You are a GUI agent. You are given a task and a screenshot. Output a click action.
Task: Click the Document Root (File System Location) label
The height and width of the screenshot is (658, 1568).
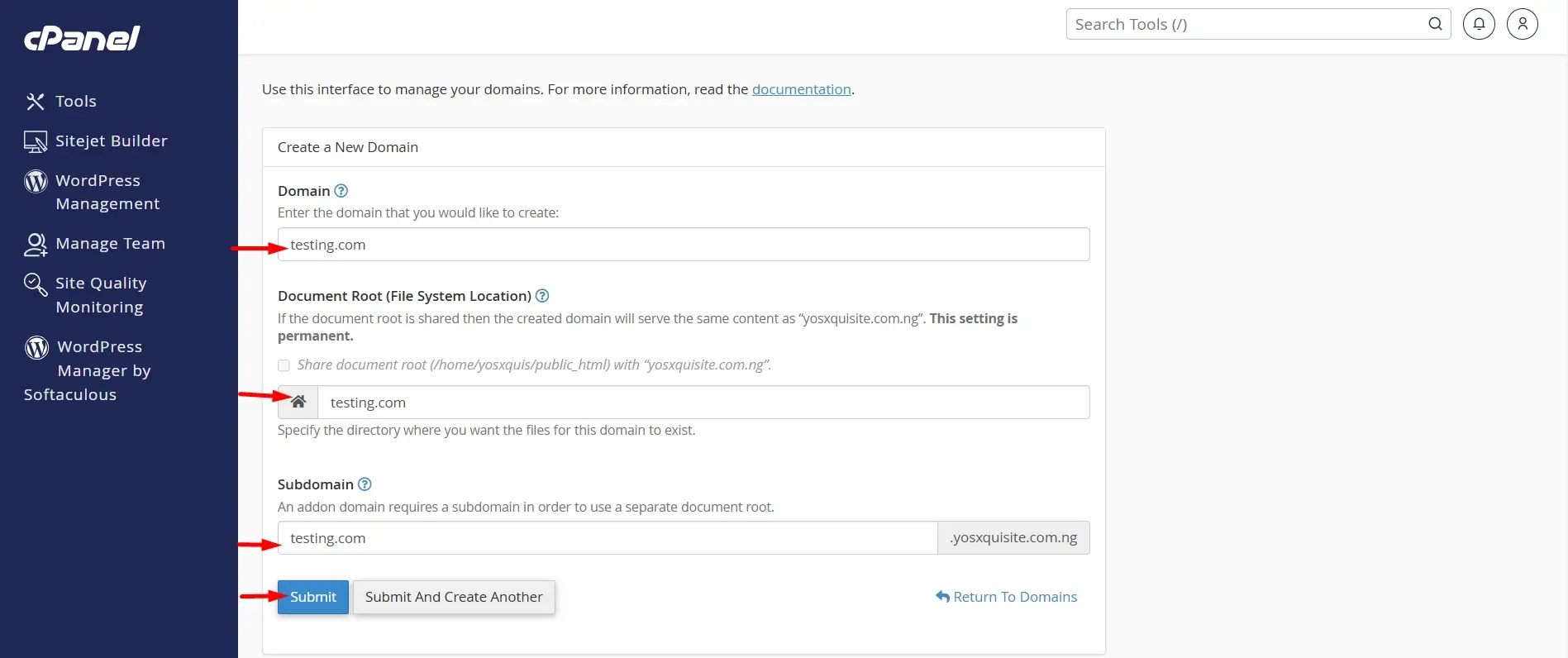pyautogui.click(x=404, y=296)
